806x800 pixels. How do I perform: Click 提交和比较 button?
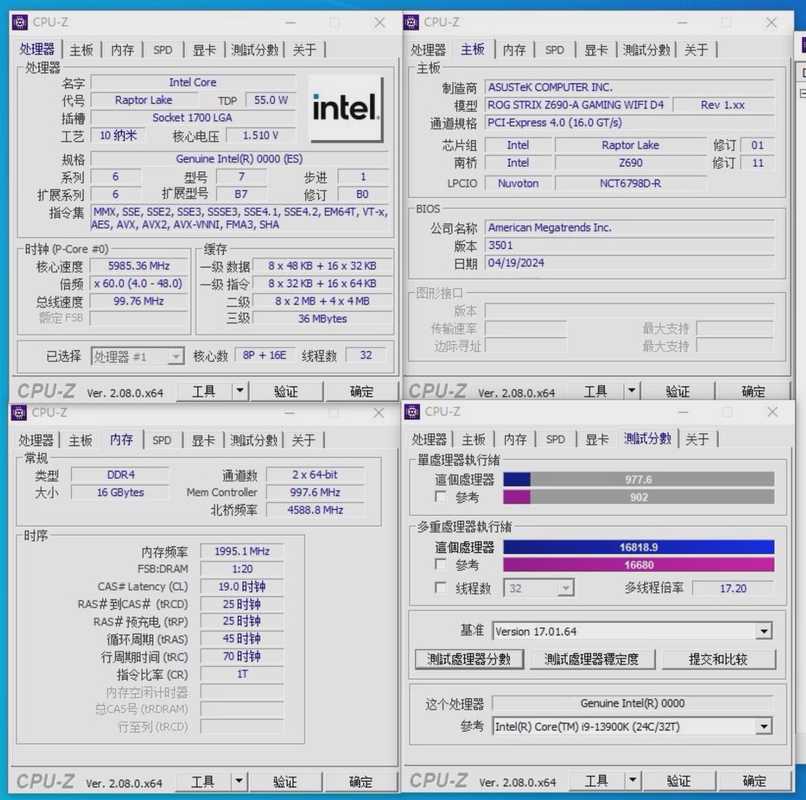718,659
